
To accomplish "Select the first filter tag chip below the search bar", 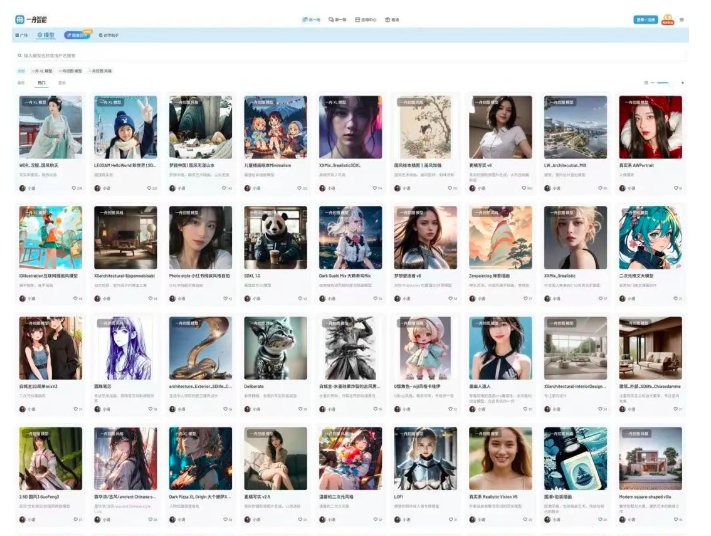I will [x=21, y=71].
